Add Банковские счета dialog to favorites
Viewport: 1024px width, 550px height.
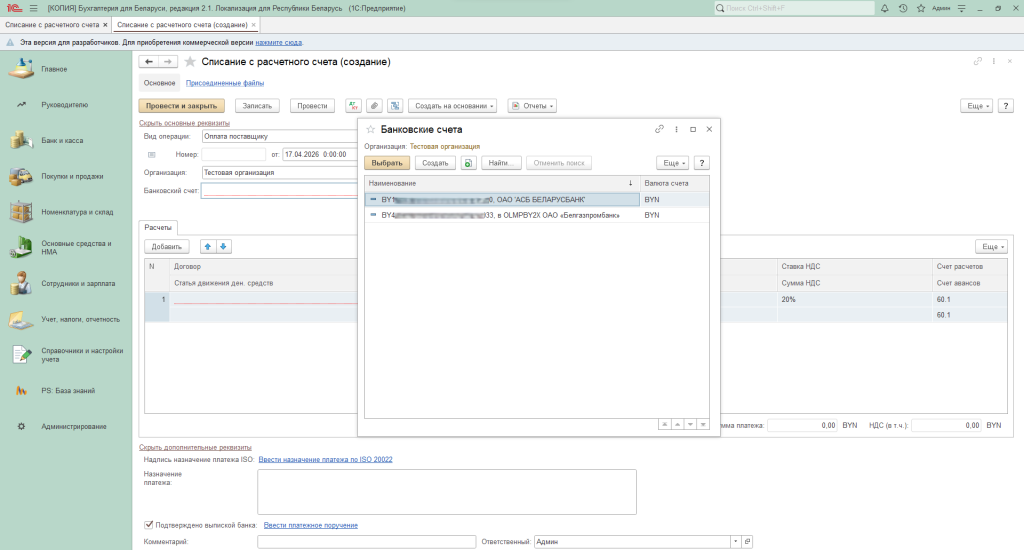[370, 130]
